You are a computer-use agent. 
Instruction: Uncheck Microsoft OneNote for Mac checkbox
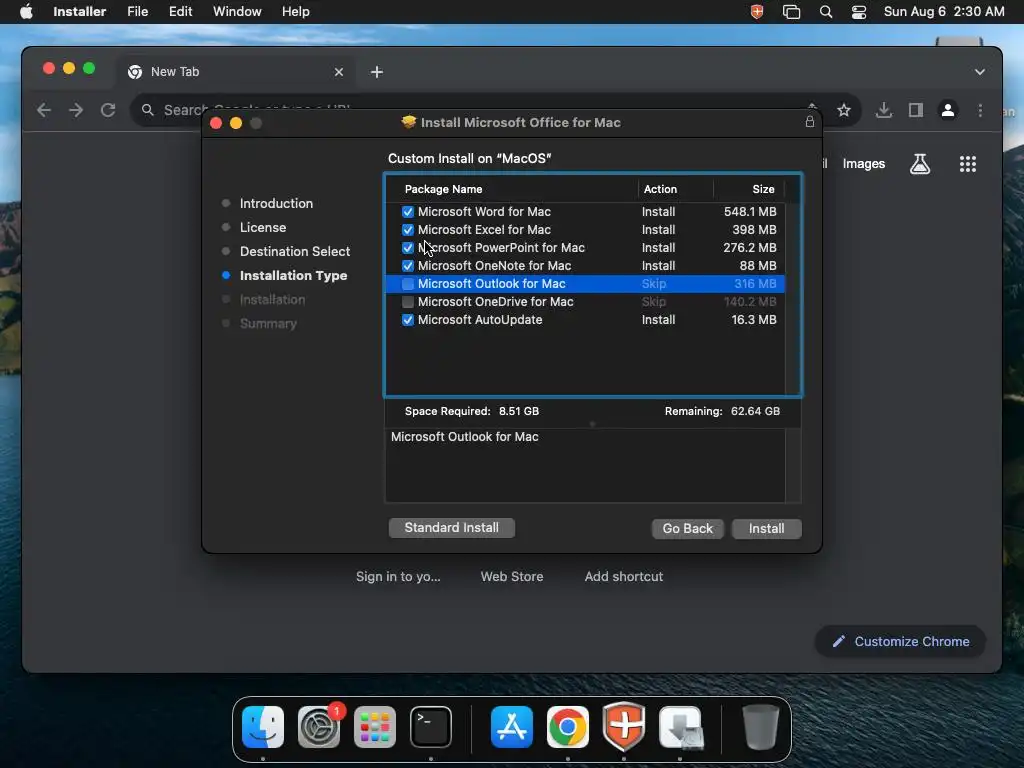[x=408, y=266]
